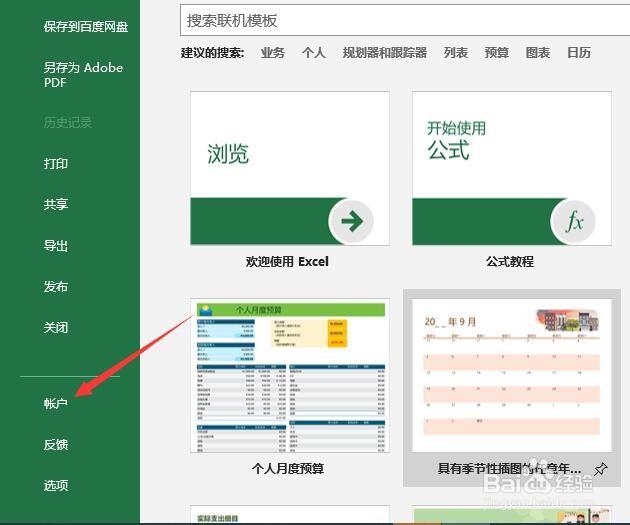This screenshot has width=630, height=525.
Task: Search suggested category 个人
Action: 314,53
